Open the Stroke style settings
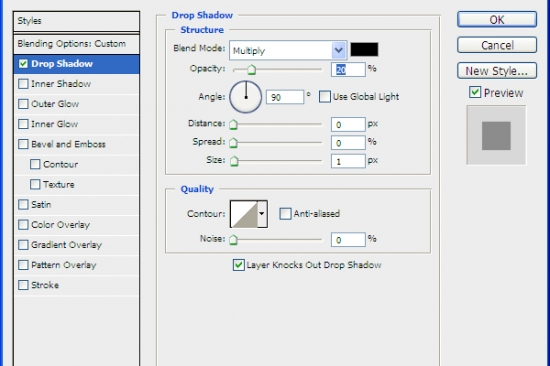Screen dimensions: 550x366 [x=45, y=285]
